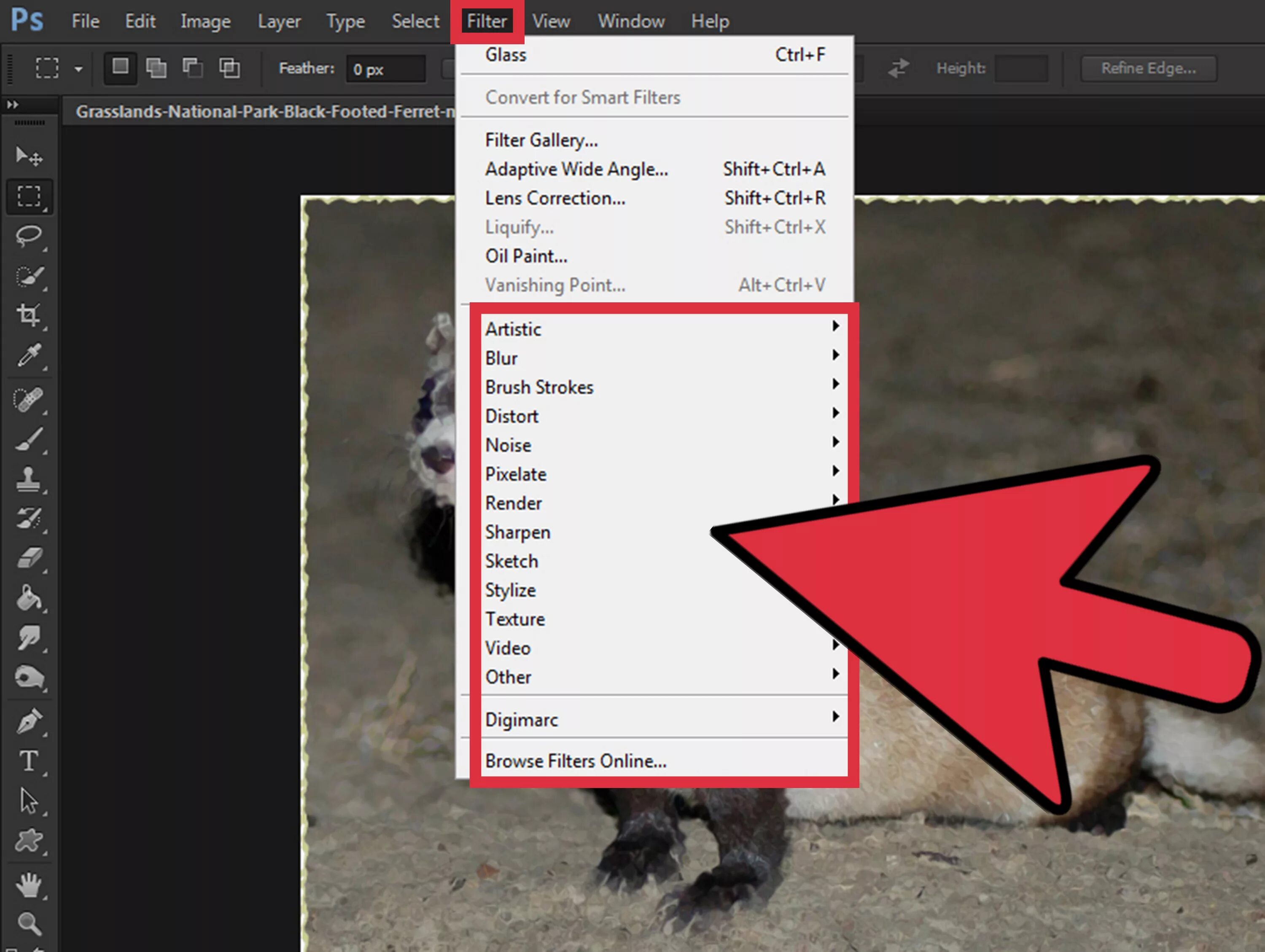
Task: Enable Intersect with selection mode
Action: pyautogui.click(x=229, y=67)
